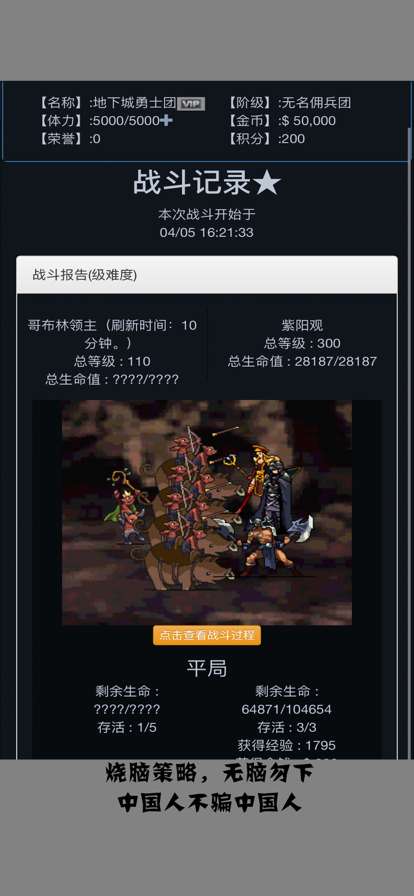Click the 积分 200 score value
414x896 pixels.
[292, 139]
